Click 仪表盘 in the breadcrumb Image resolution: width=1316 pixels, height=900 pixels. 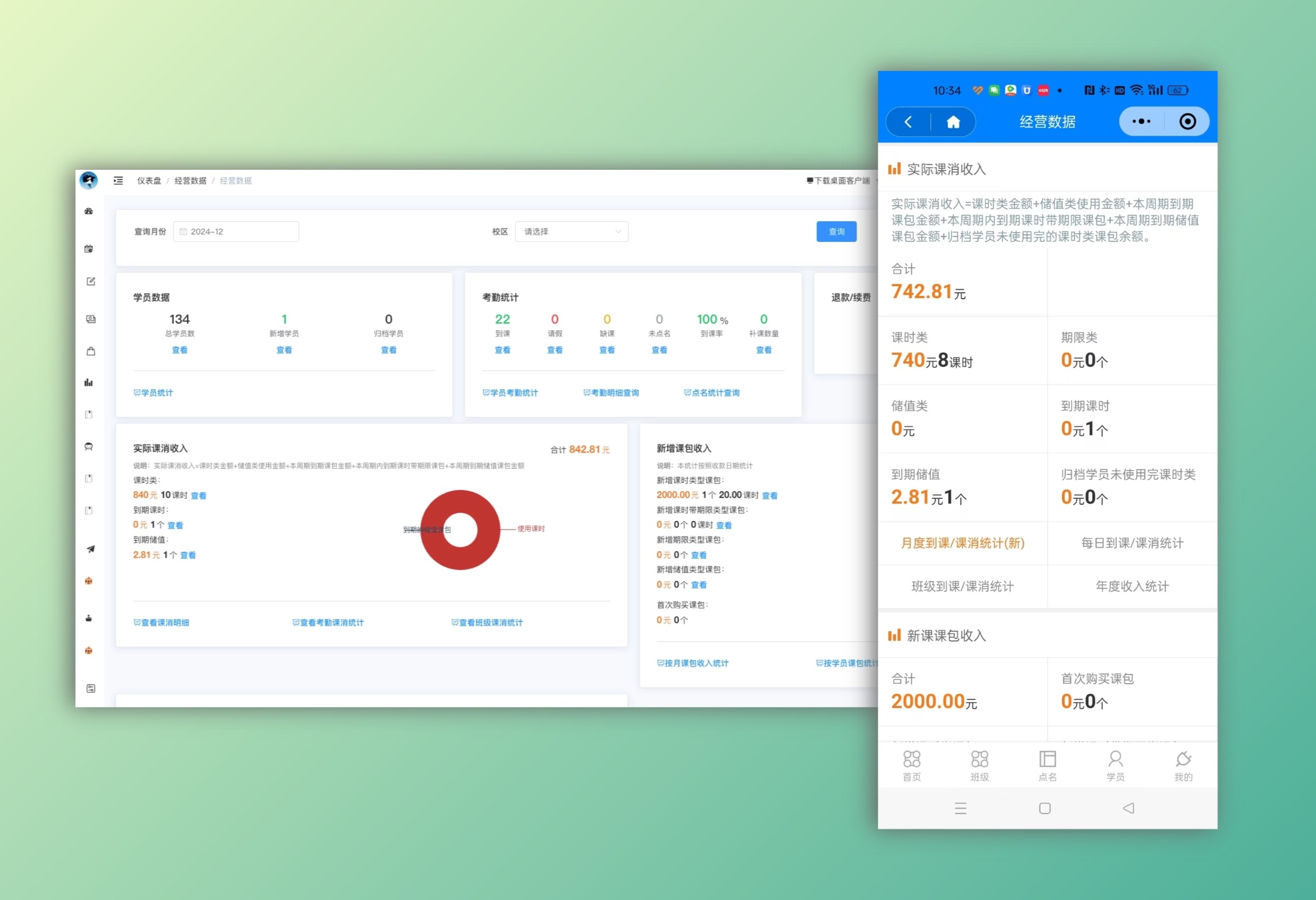[149, 181]
